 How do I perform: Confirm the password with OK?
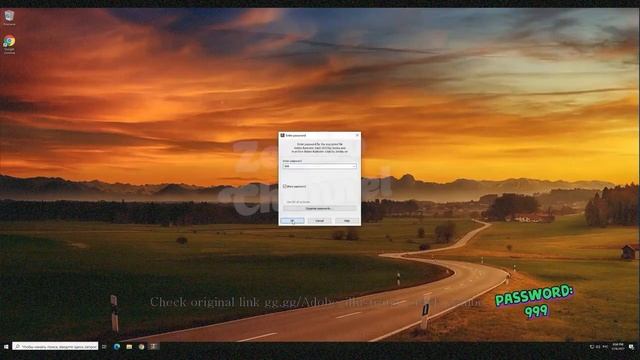(292, 221)
